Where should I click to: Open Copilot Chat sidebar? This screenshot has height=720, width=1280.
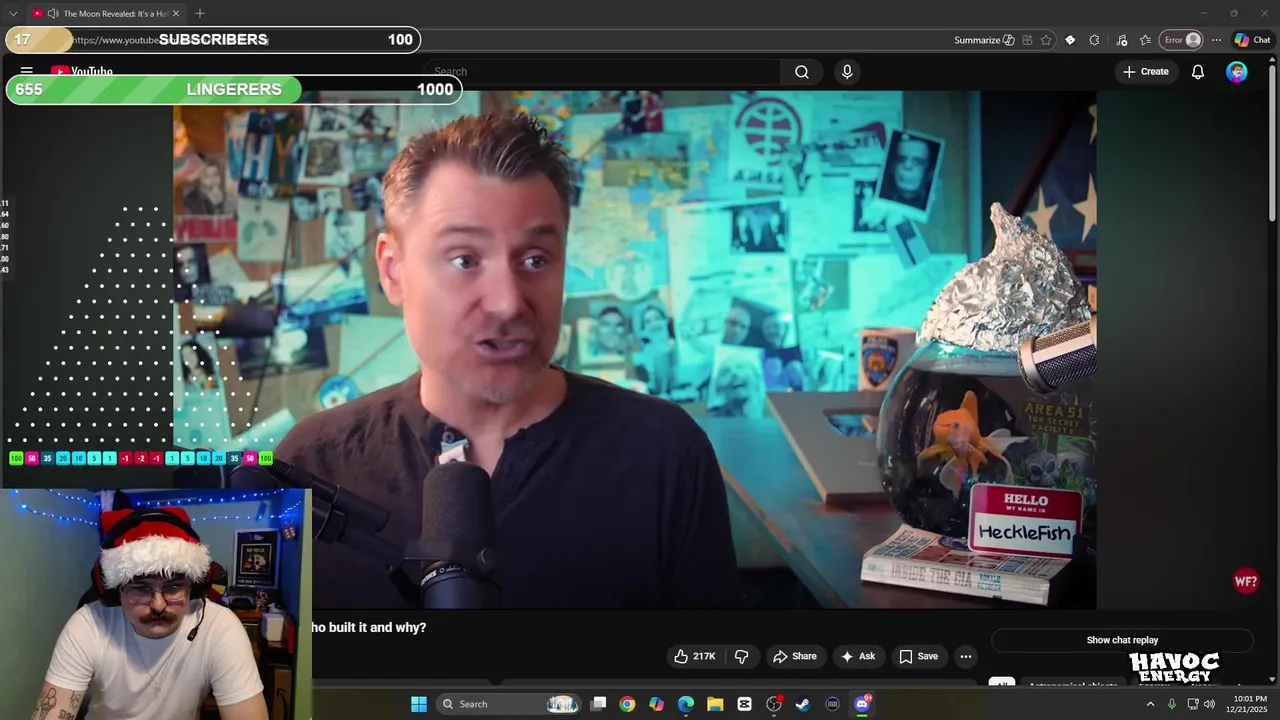coord(1252,40)
